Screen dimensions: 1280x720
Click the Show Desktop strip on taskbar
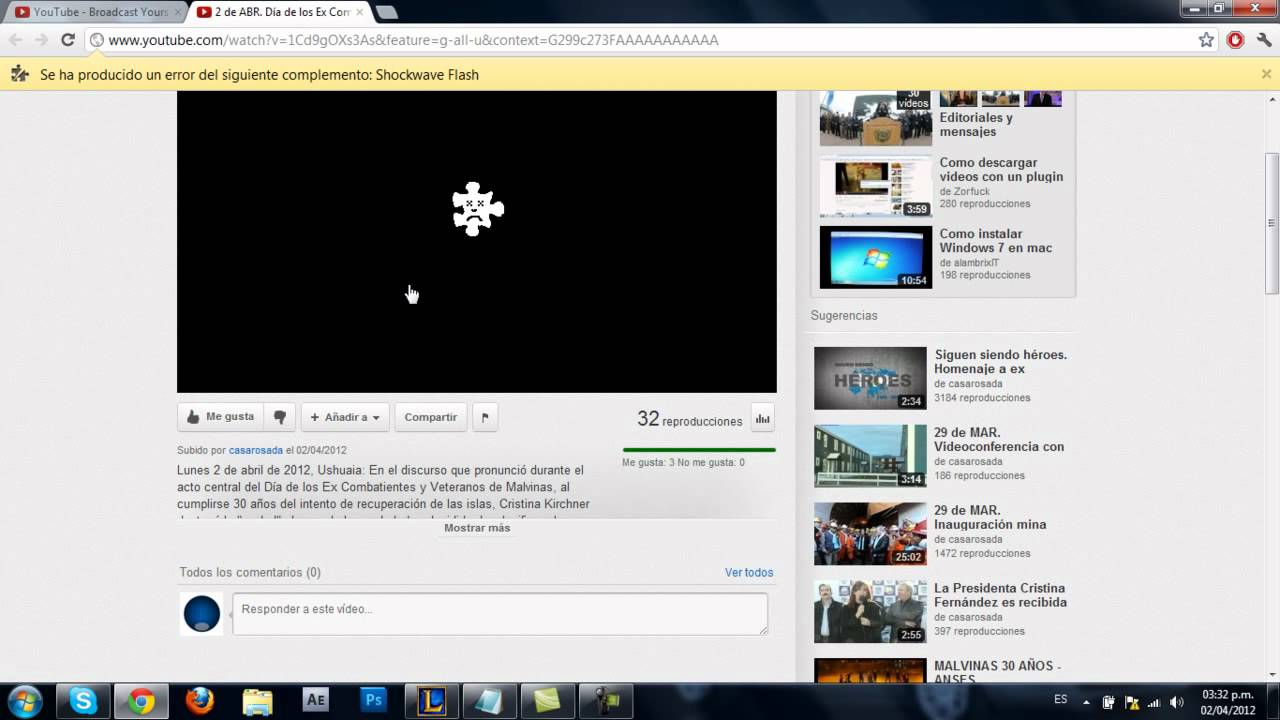click(1273, 702)
